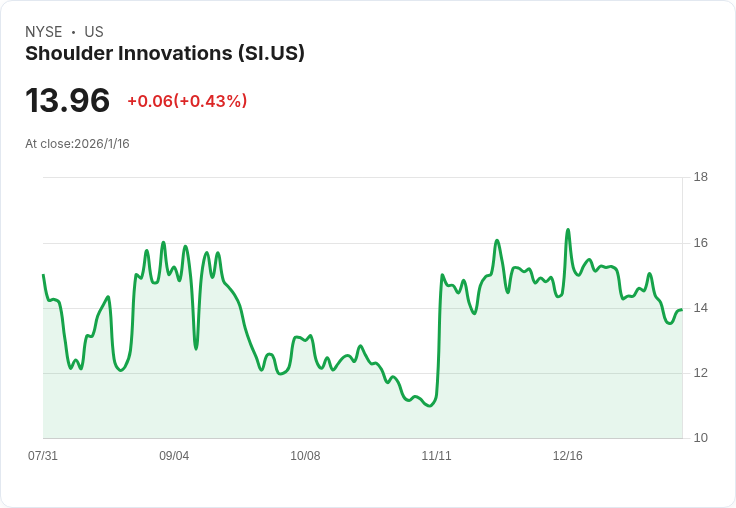736x508 pixels.
Task: Click the lowest trough before 11/11
Action: tap(429, 406)
